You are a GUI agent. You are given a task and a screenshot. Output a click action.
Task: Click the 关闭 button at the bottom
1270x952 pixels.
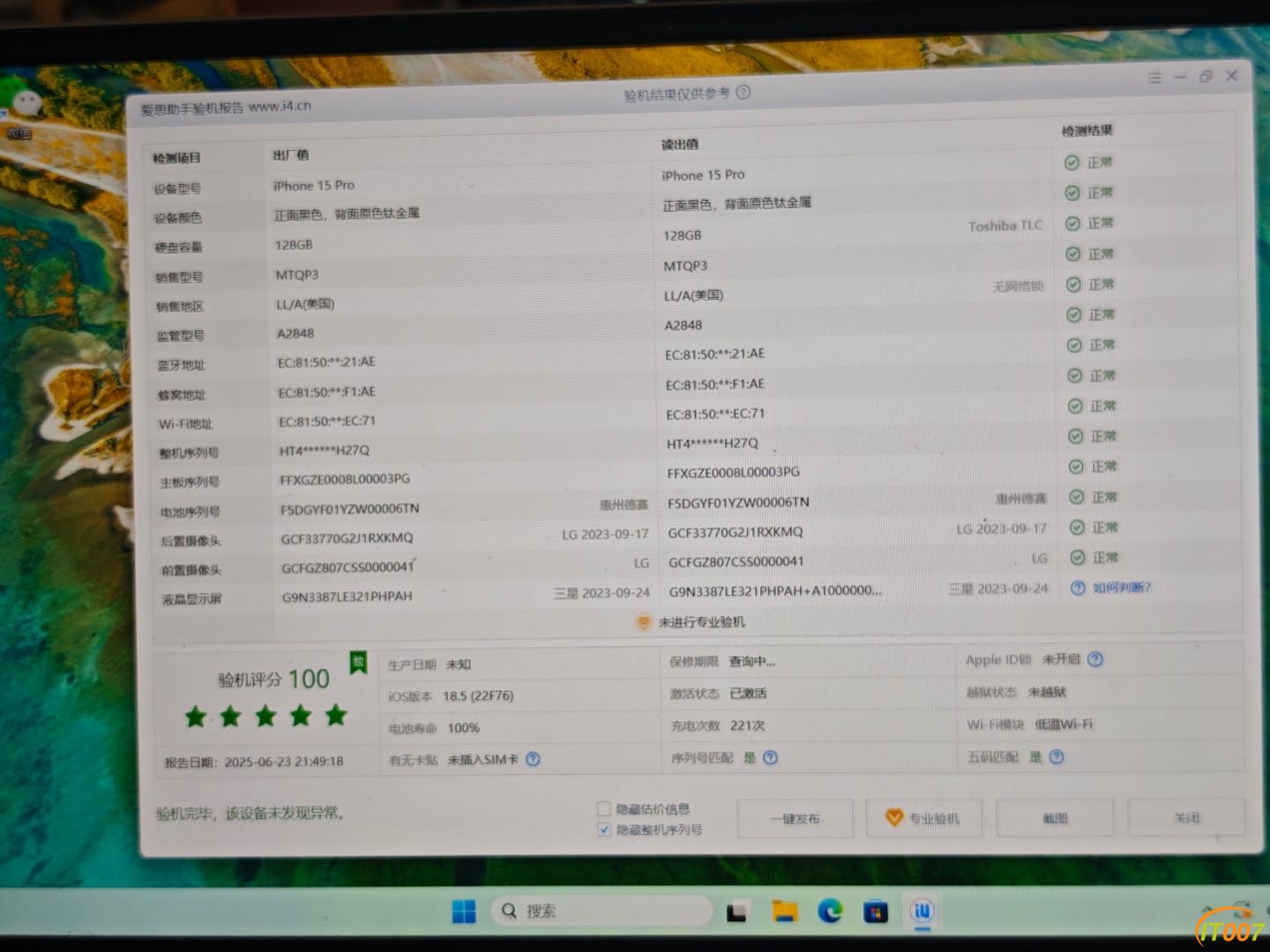1186,817
